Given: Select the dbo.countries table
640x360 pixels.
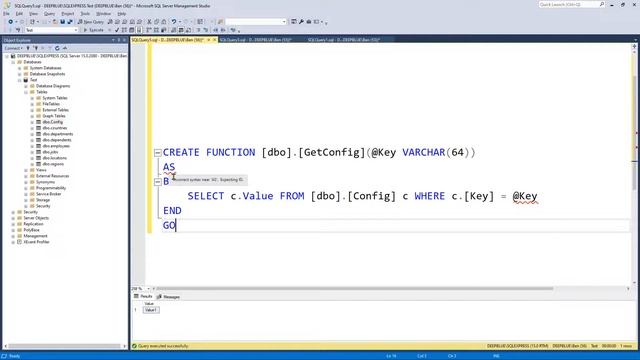Looking at the screenshot, I should point(55,128).
